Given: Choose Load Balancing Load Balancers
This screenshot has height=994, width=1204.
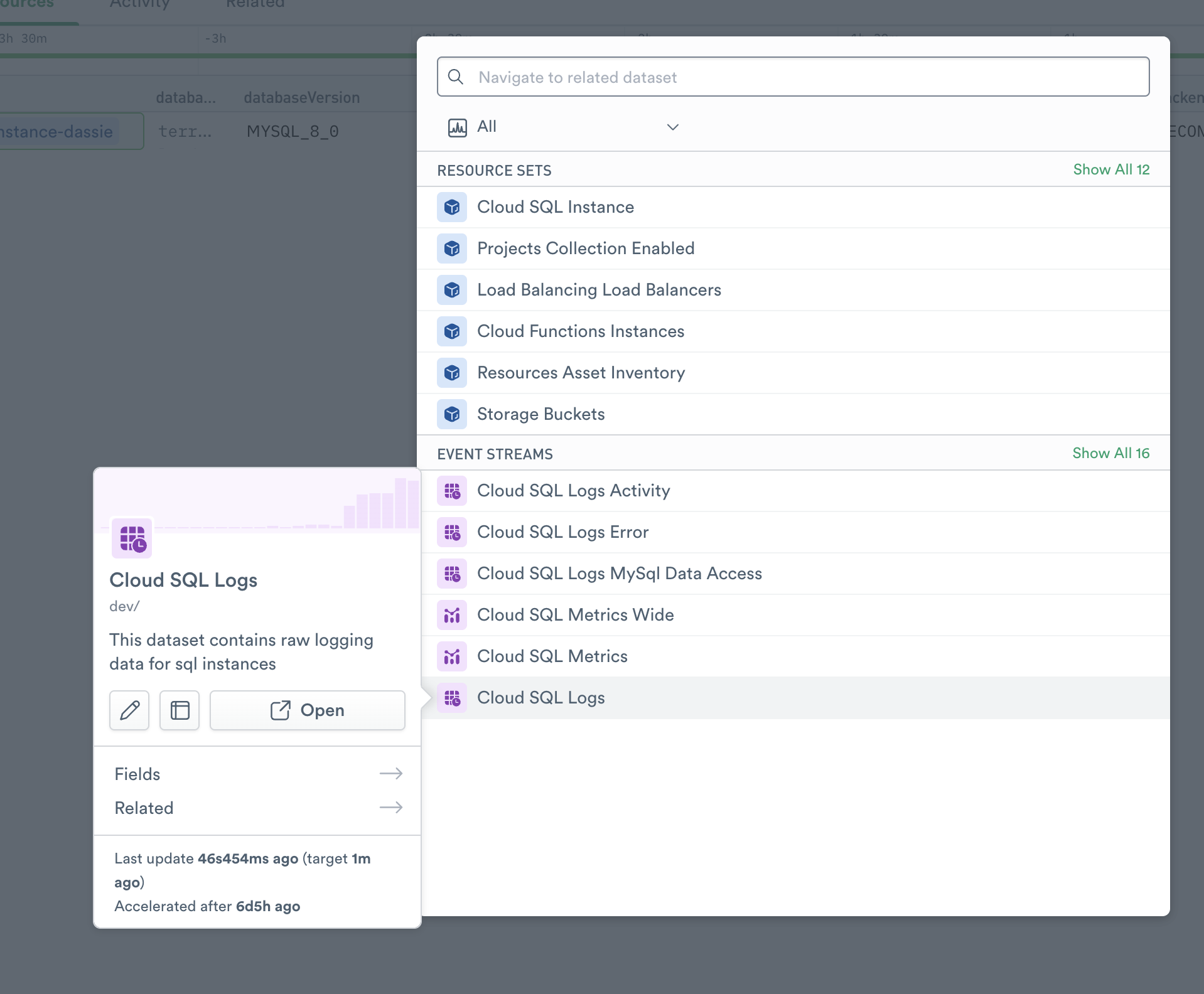Looking at the screenshot, I should pos(793,290).
